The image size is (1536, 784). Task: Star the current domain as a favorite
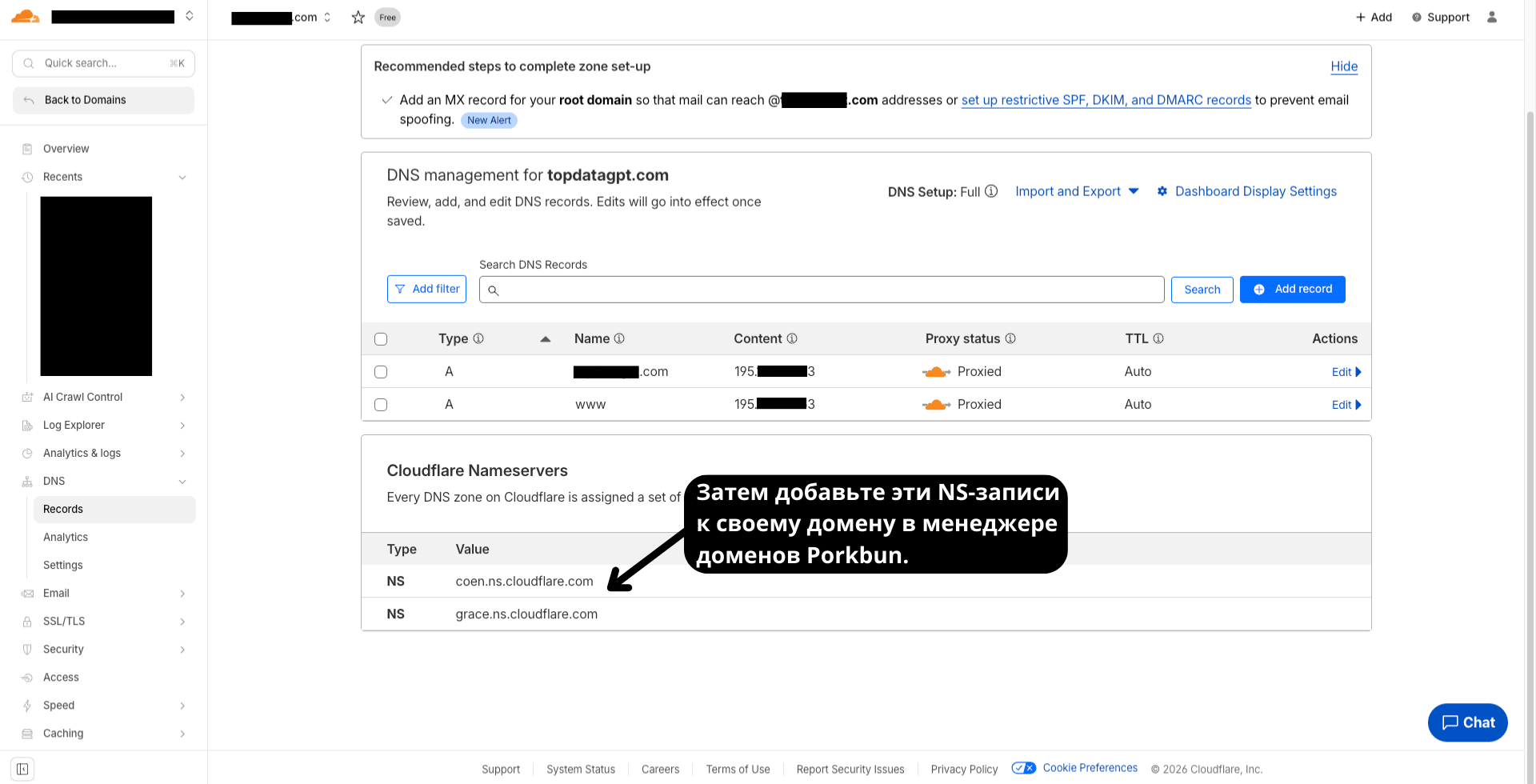click(358, 17)
